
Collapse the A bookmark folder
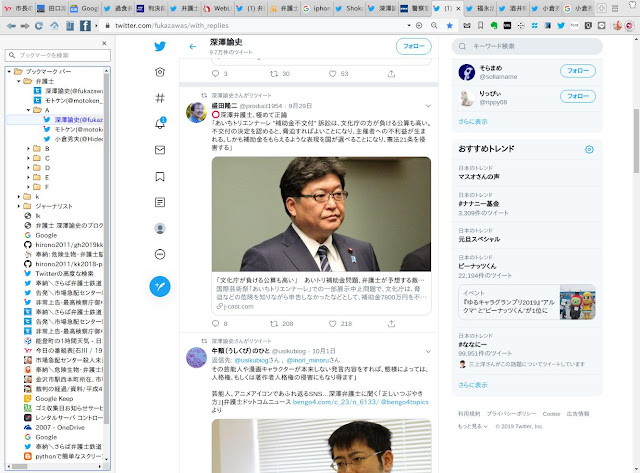tap(28, 110)
